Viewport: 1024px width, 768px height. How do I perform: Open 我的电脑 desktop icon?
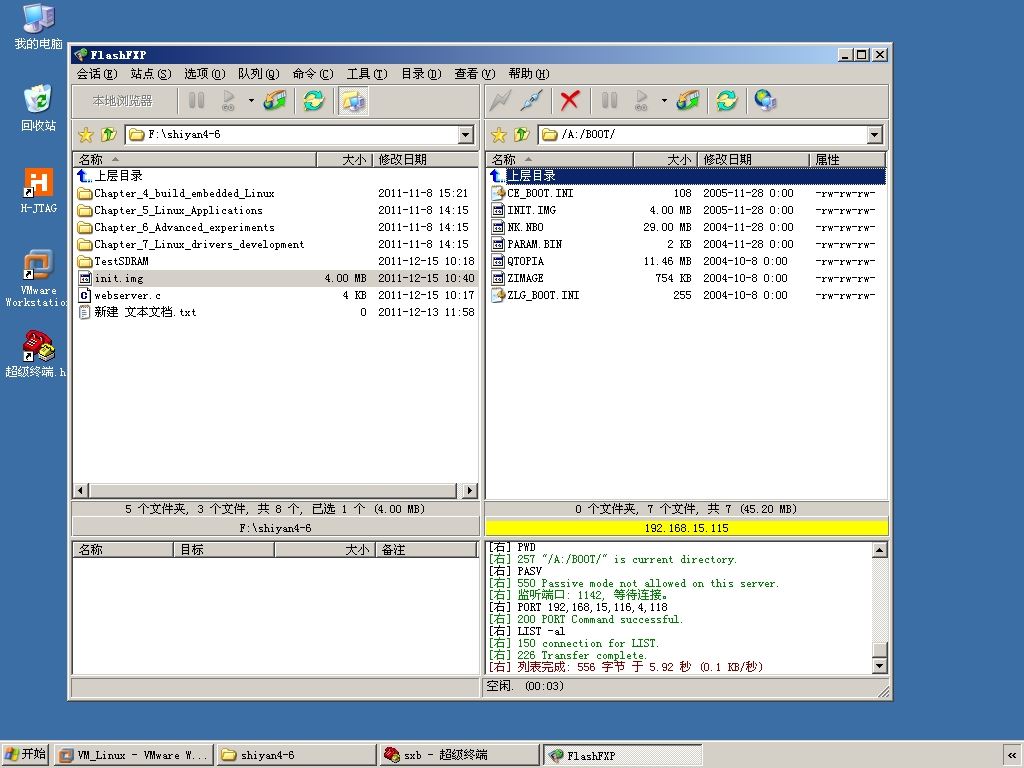pyautogui.click(x=39, y=27)
